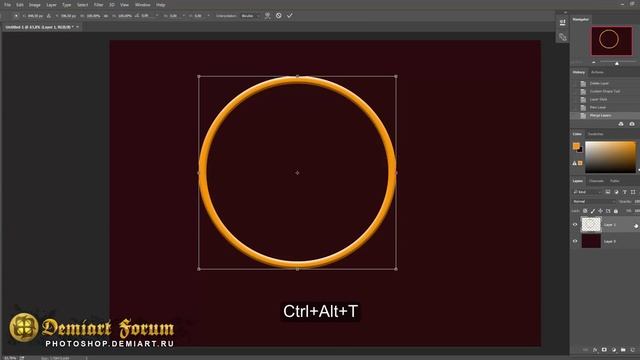Hide Layer 0 with eye icon
Image resolution: width=640 pixels, height=360 pixels.
coord(575,241)
